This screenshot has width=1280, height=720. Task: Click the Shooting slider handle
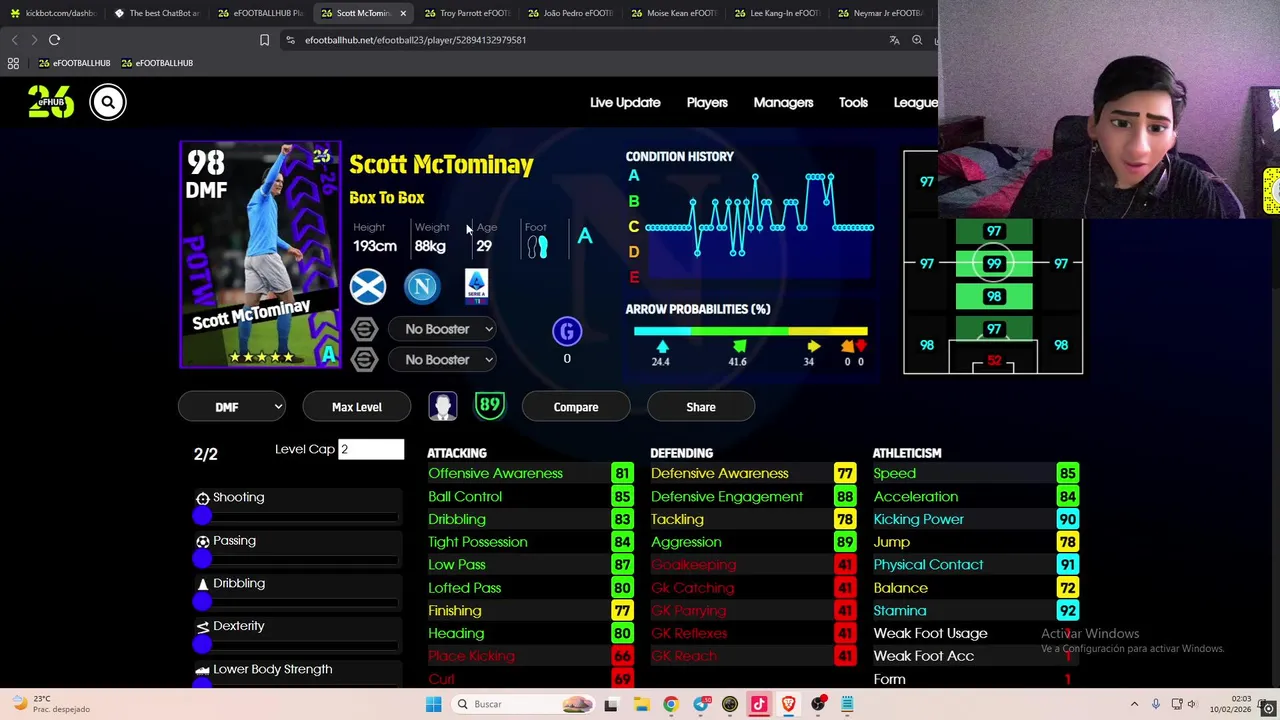[202, 516]
